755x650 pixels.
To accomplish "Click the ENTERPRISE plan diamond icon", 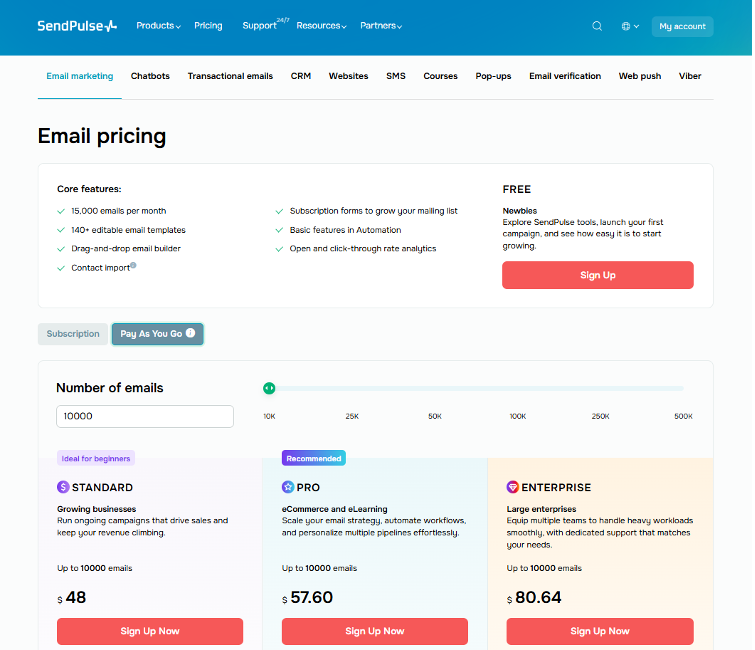I will click(513, 487).
